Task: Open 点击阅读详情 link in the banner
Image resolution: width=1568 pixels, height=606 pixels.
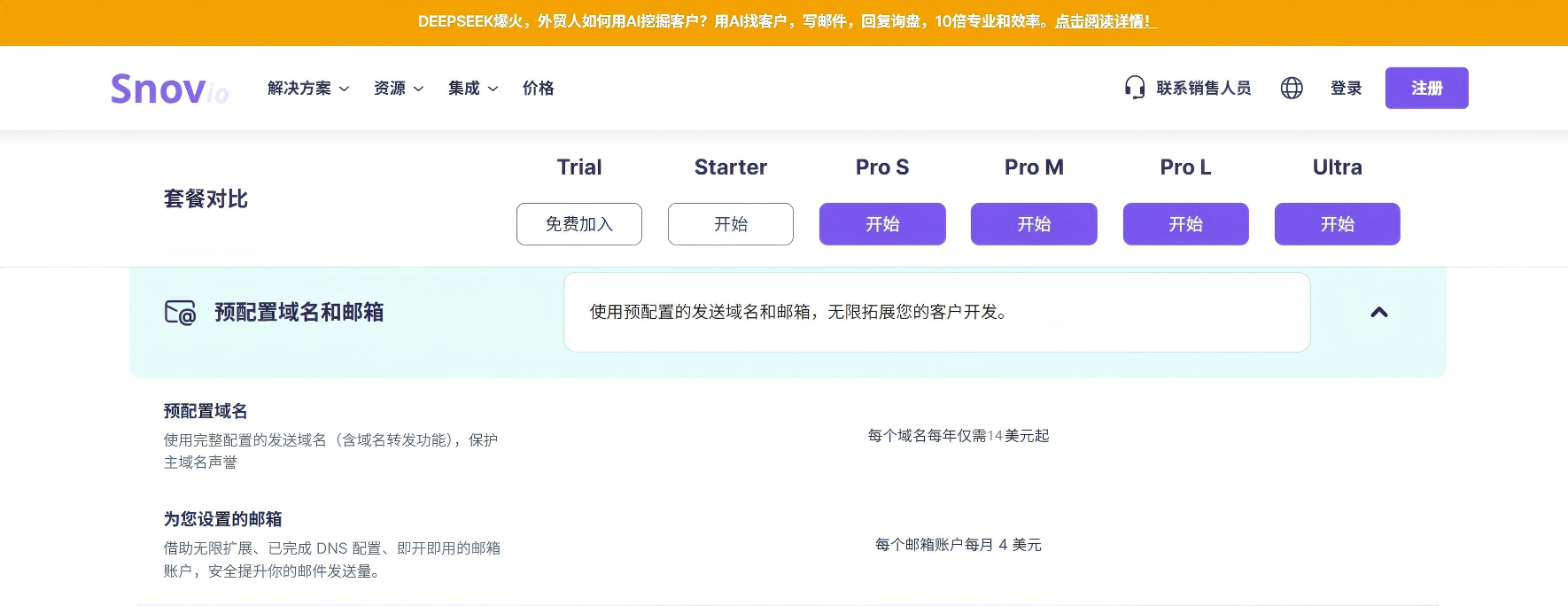Action: [1106, 21]
